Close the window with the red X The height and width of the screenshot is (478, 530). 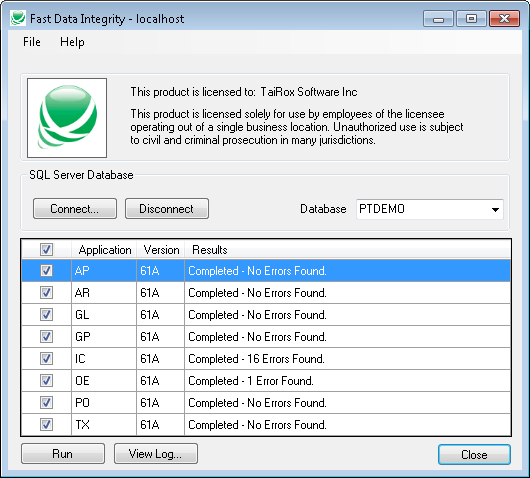coord(504,19)
